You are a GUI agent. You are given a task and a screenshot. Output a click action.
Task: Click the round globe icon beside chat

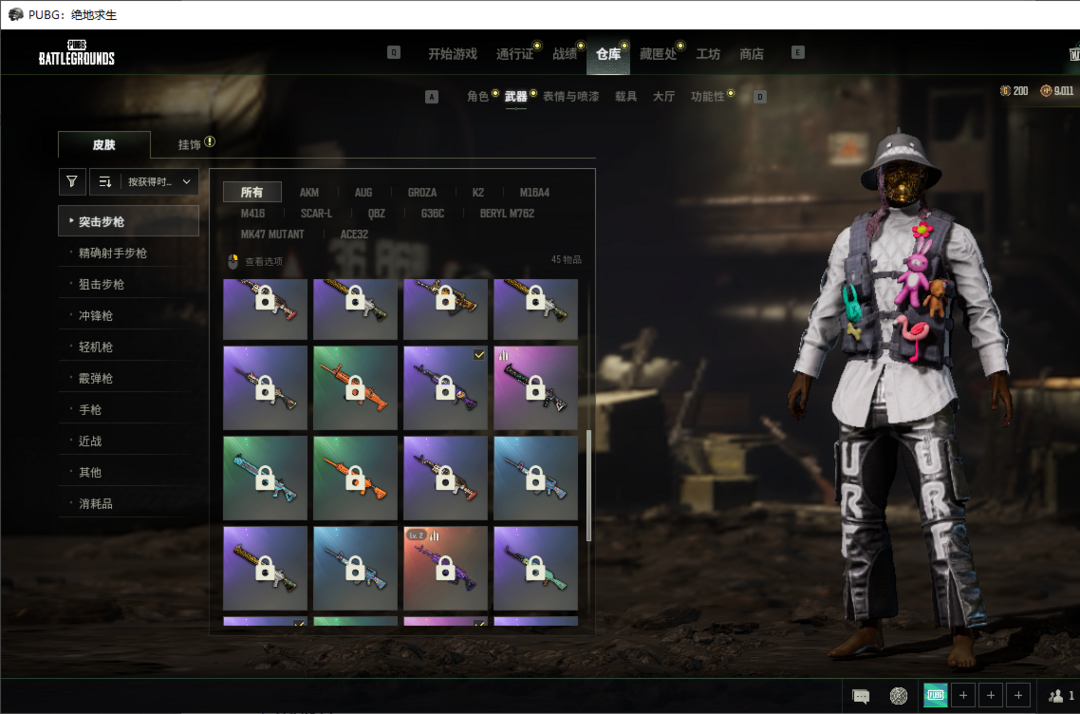tap(899, 696)
